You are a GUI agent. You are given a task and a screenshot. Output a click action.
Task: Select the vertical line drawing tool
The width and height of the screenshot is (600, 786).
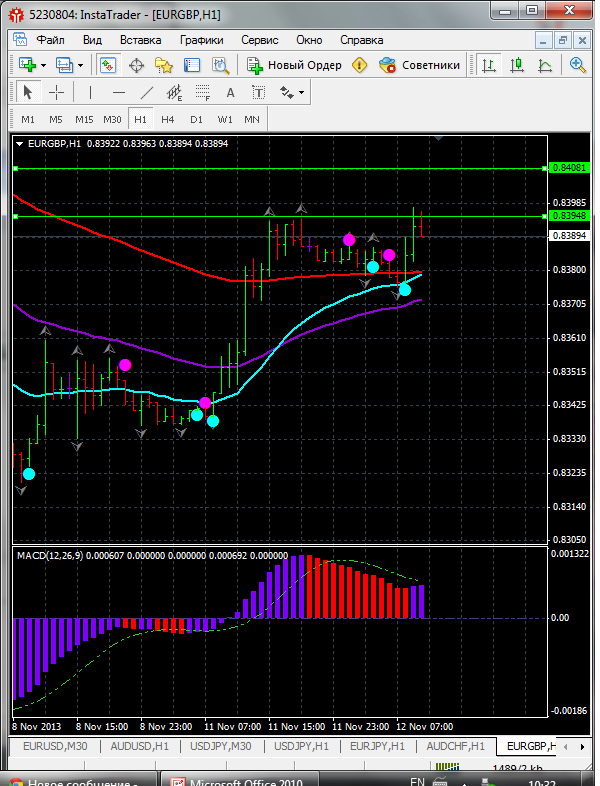[91, 92]
